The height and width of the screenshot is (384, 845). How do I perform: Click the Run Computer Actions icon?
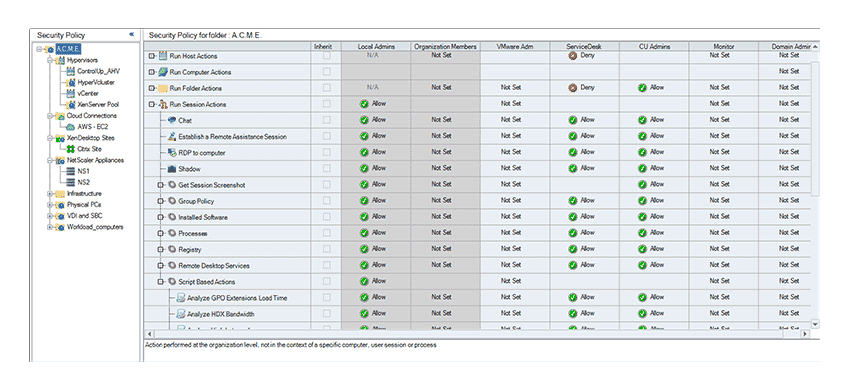(x=163, y=72)
